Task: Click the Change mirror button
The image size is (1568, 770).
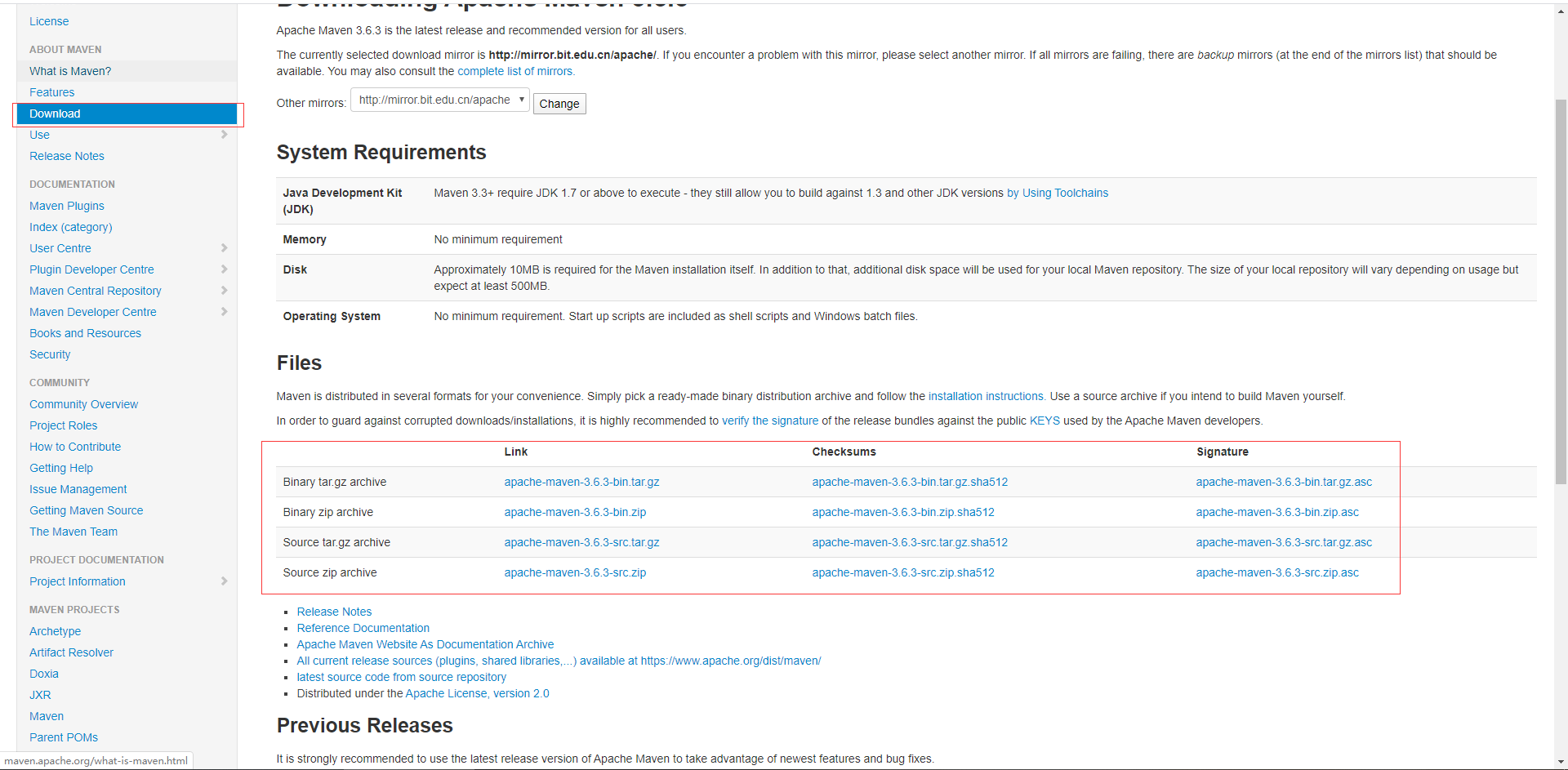Action: click(x=559, y=104)
